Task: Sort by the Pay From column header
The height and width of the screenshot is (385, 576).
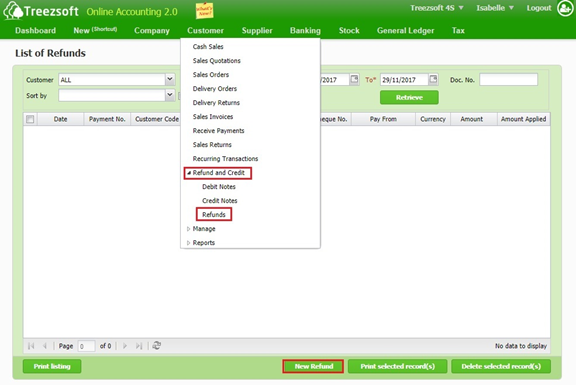Action: click(x=383, y=119)
